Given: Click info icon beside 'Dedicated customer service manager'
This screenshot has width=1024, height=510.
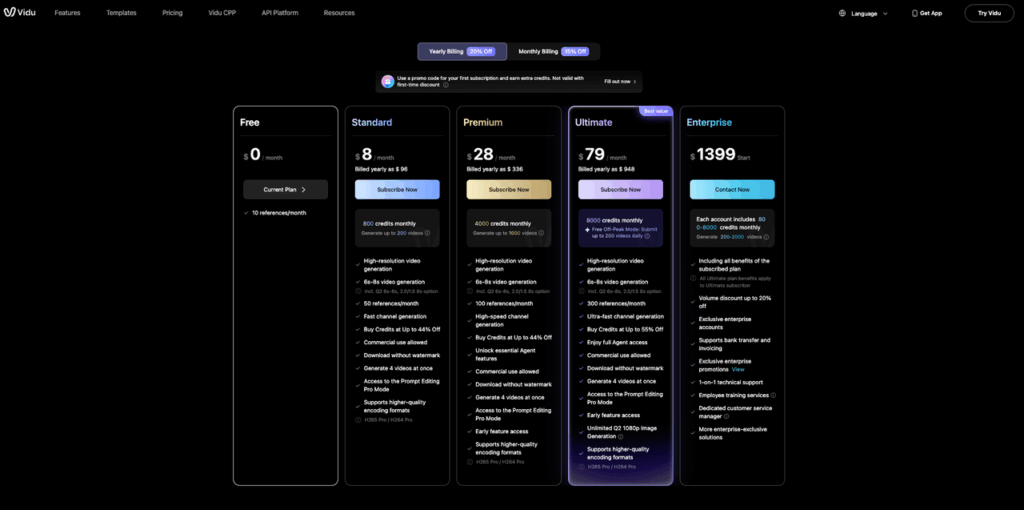Looking at the screenshot, I should 726,416.
